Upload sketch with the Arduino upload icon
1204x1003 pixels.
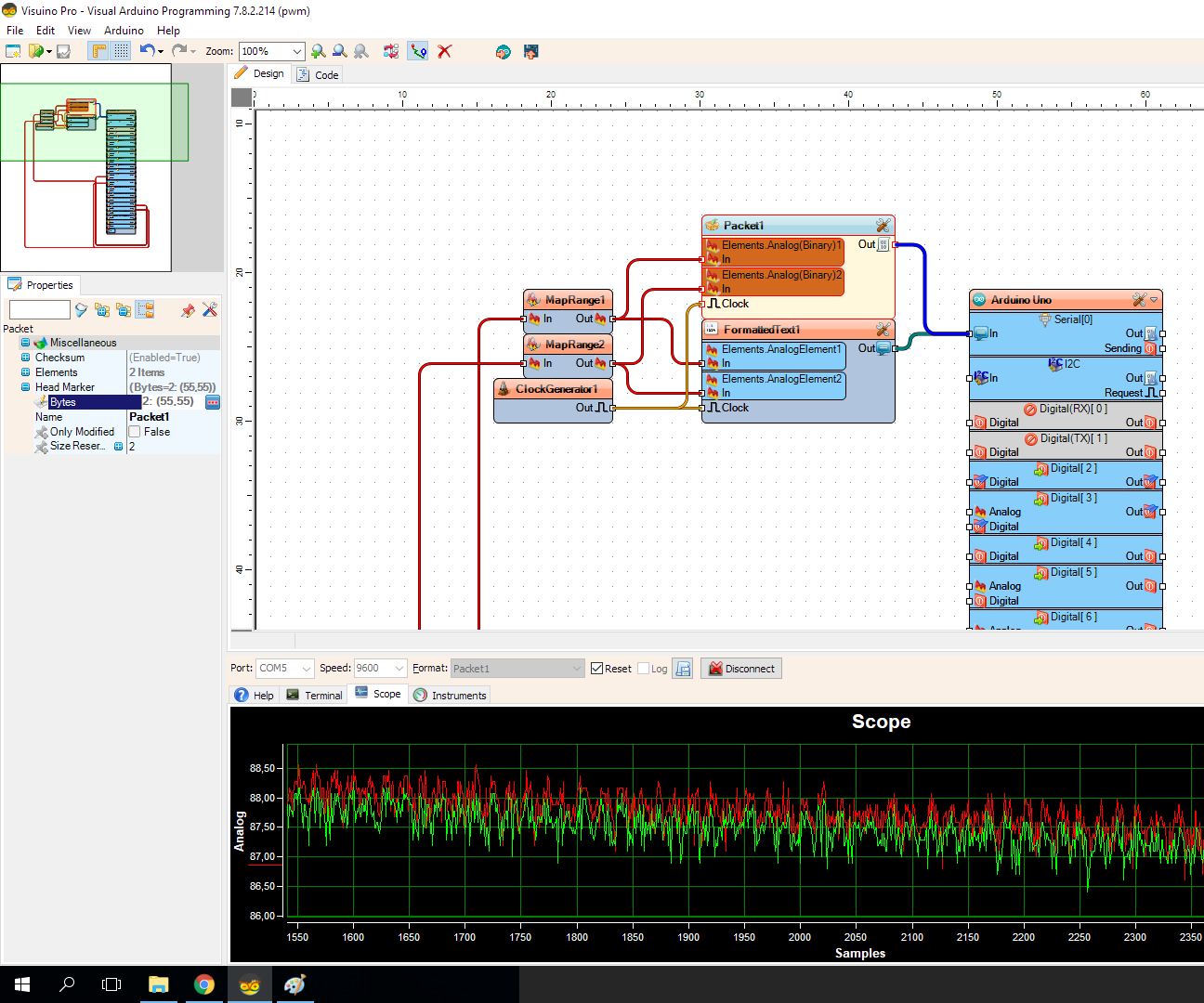point(531,52)
